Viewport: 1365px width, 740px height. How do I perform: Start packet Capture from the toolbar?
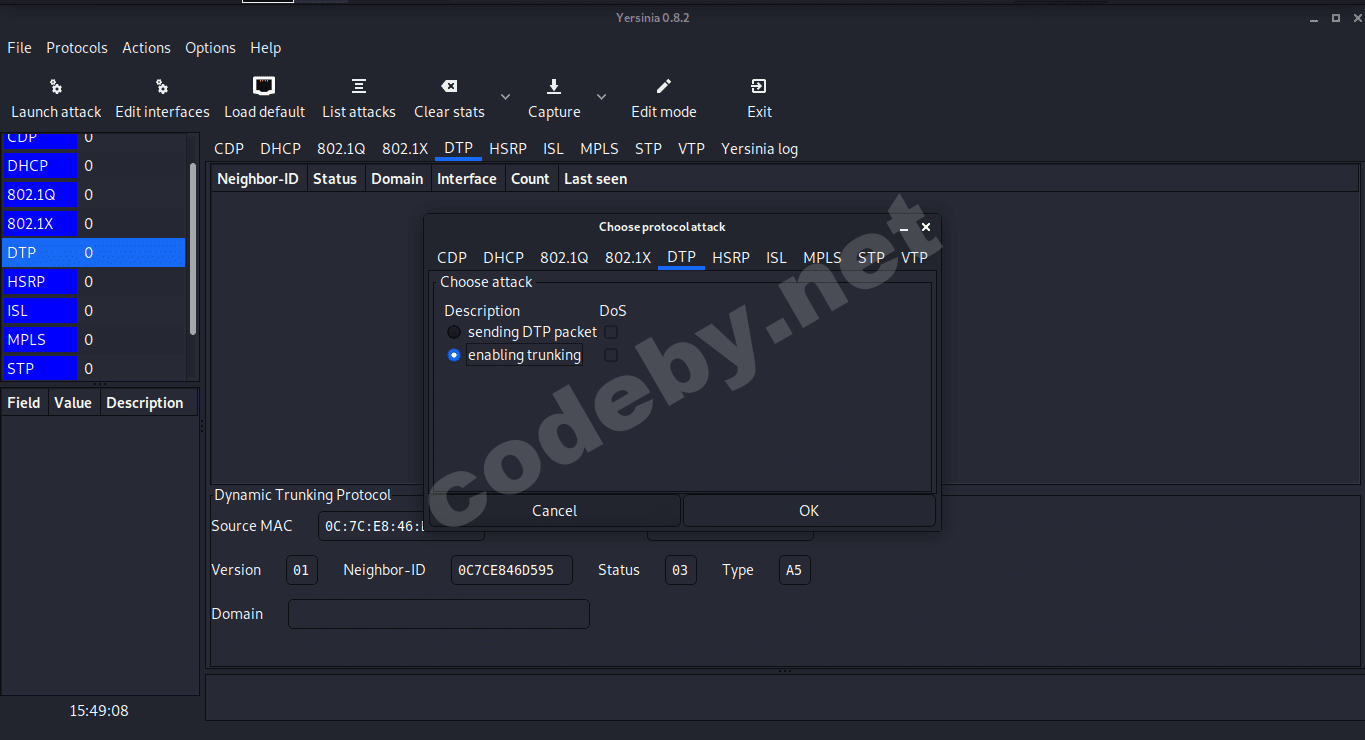point(553,96)
